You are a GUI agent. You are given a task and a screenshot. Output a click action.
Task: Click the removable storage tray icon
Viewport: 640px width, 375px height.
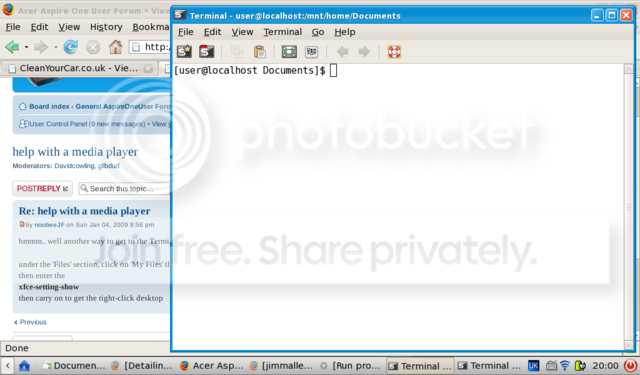tap(551, 366)
